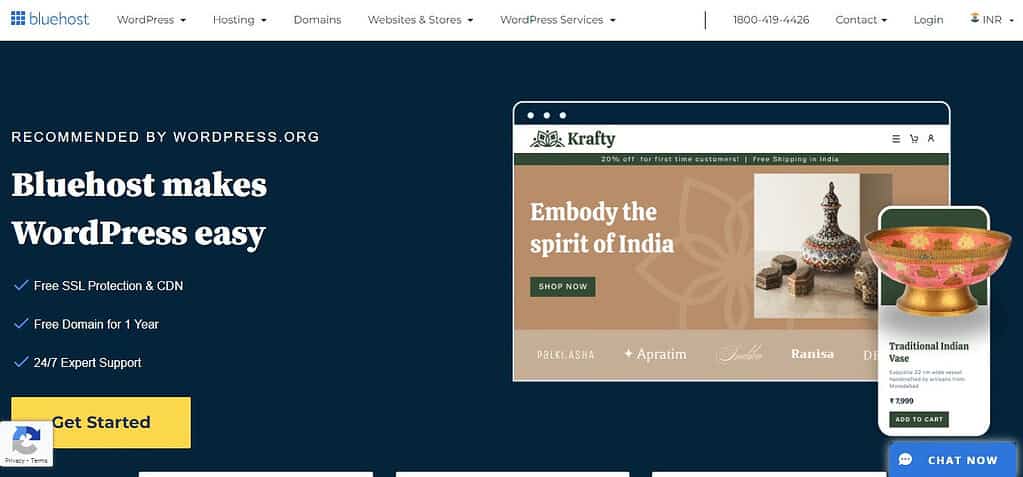Open Websites & Stores dropdown

pyautogui.click(x=420, y=20)
